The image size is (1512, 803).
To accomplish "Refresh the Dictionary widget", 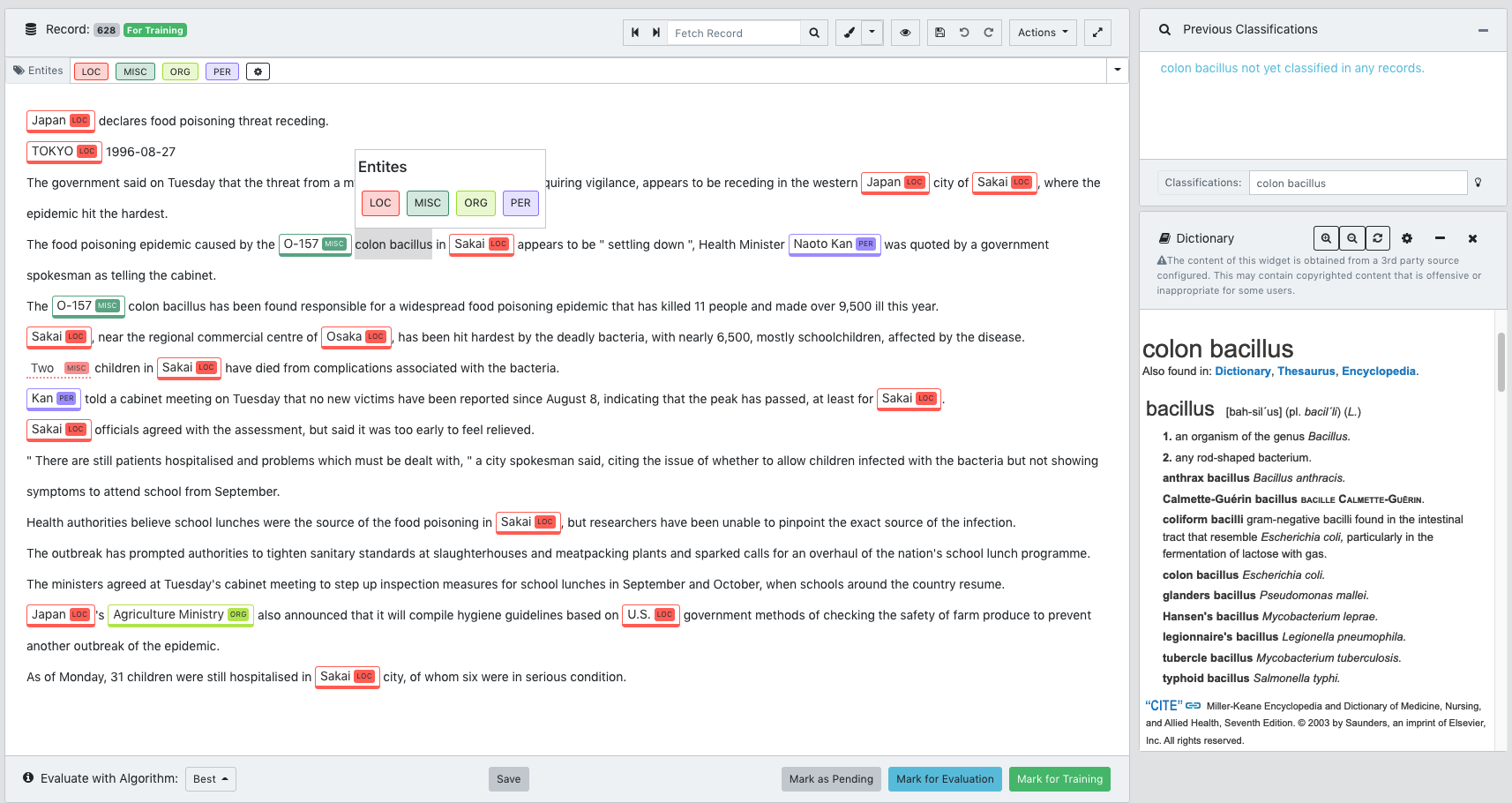I will (1377, 238).
